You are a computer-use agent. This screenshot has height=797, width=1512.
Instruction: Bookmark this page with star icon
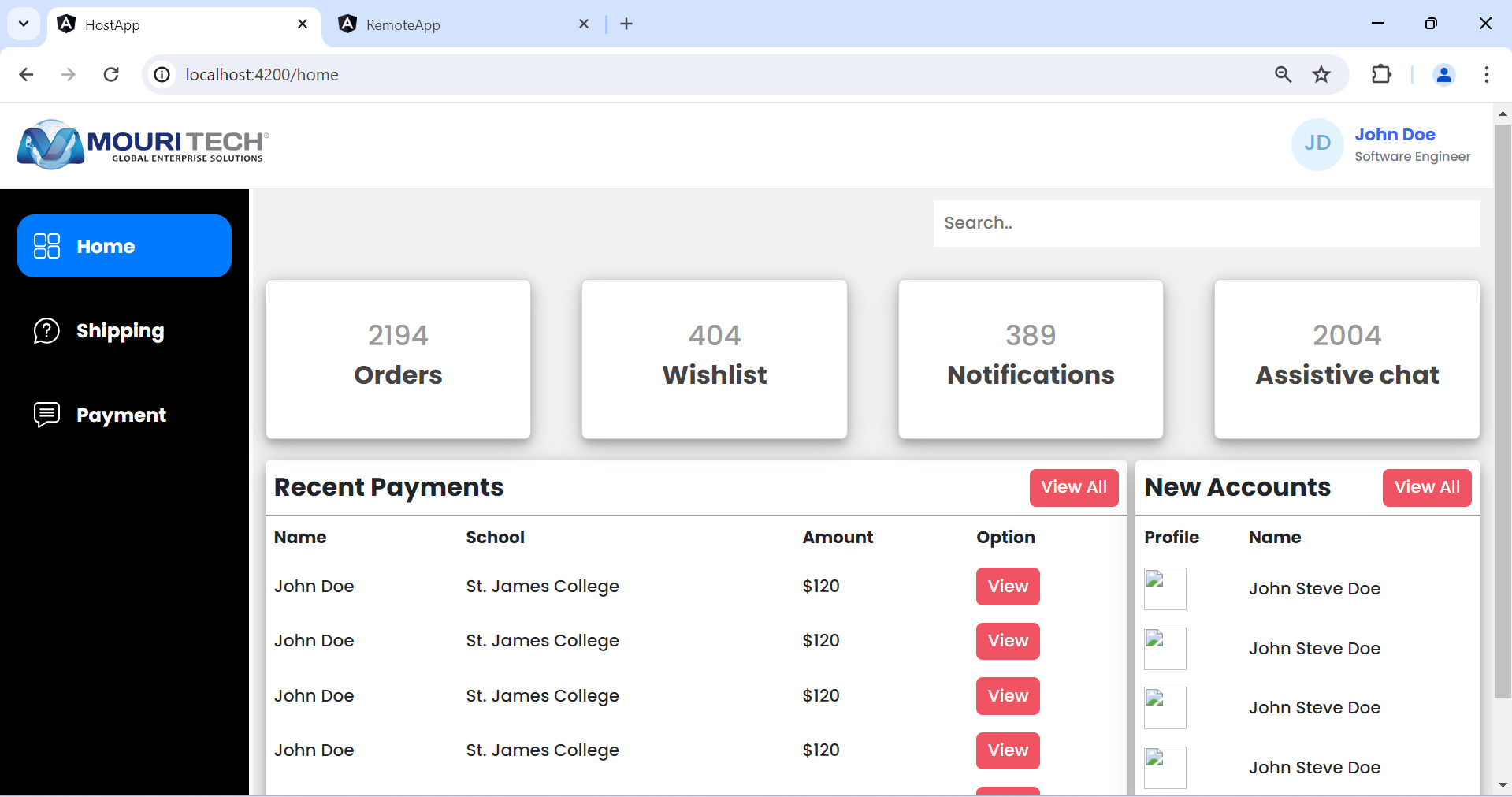1321,75
